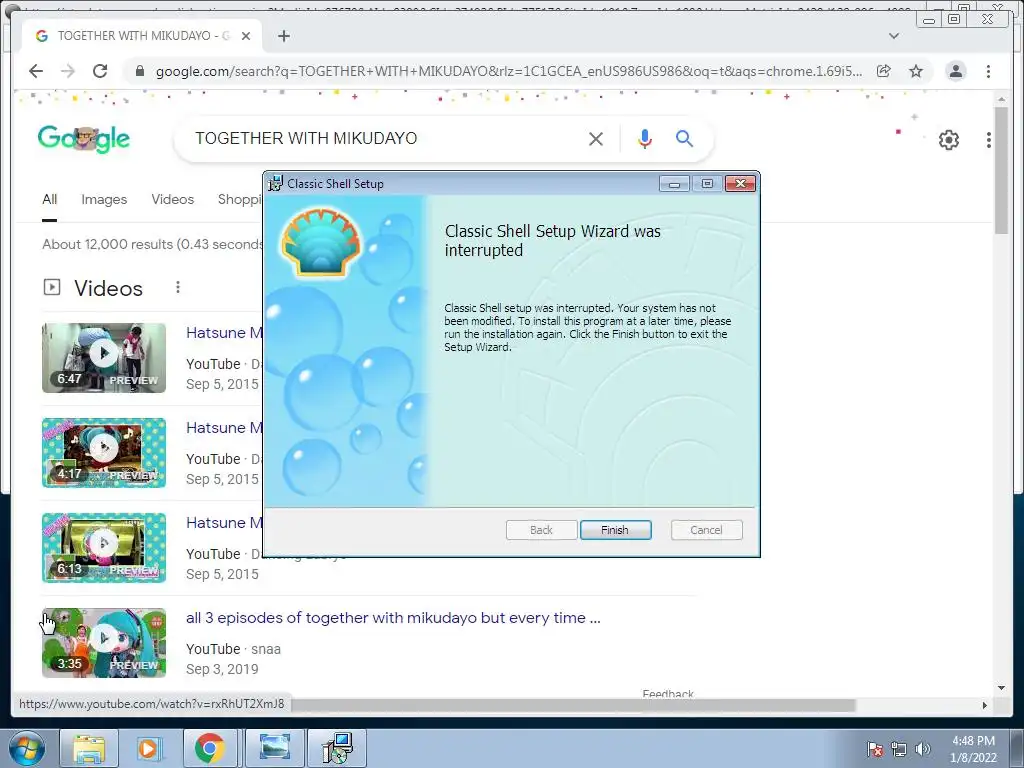1024x768 pixels.
Task: Click Finish in Classic Shell Setup
Action: coord(615,530)
